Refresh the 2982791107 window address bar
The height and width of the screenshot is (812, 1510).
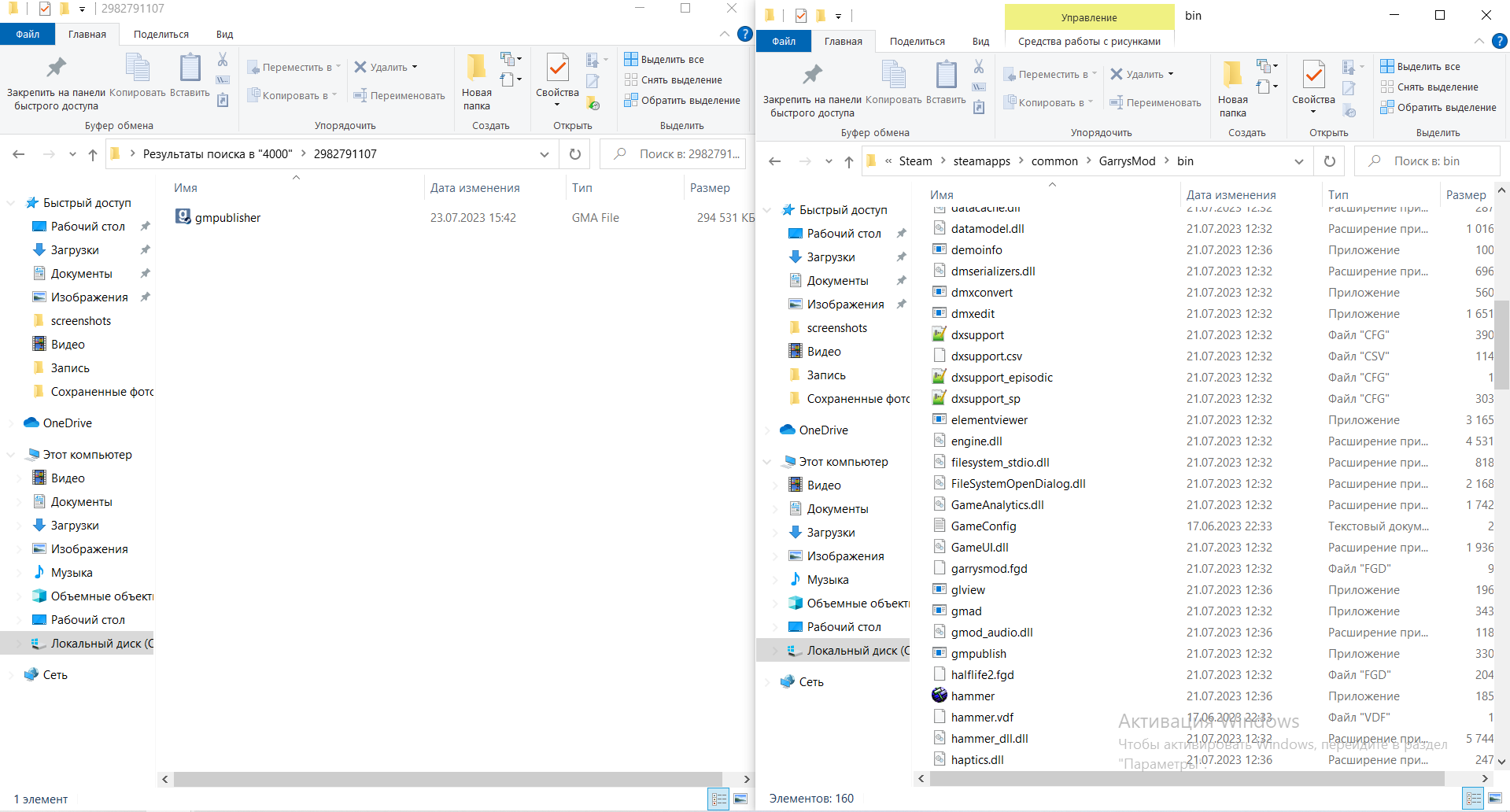(x=575, y=154)
